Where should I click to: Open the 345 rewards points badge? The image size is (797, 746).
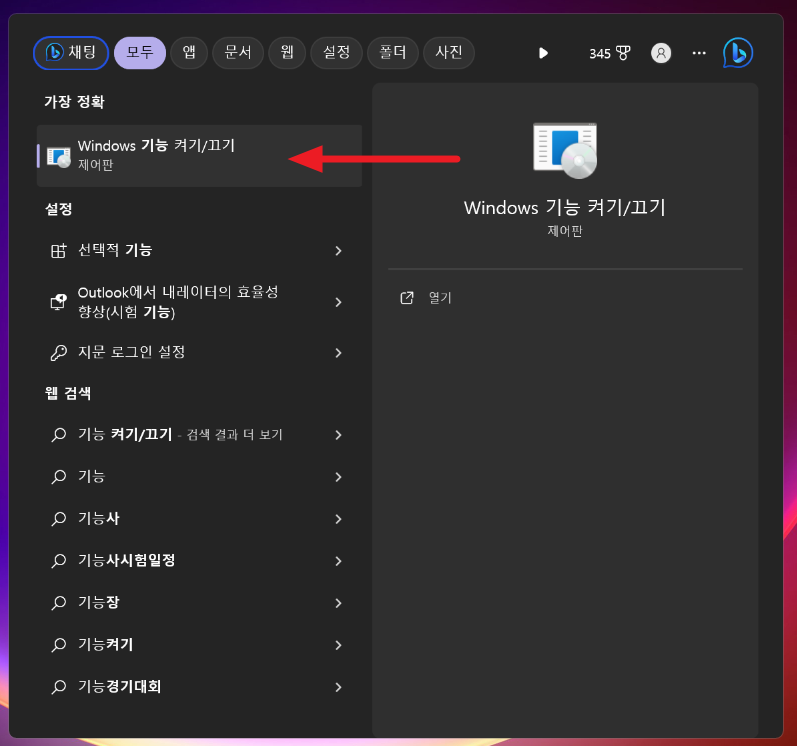pyautogui.click(x=609, y=53)
